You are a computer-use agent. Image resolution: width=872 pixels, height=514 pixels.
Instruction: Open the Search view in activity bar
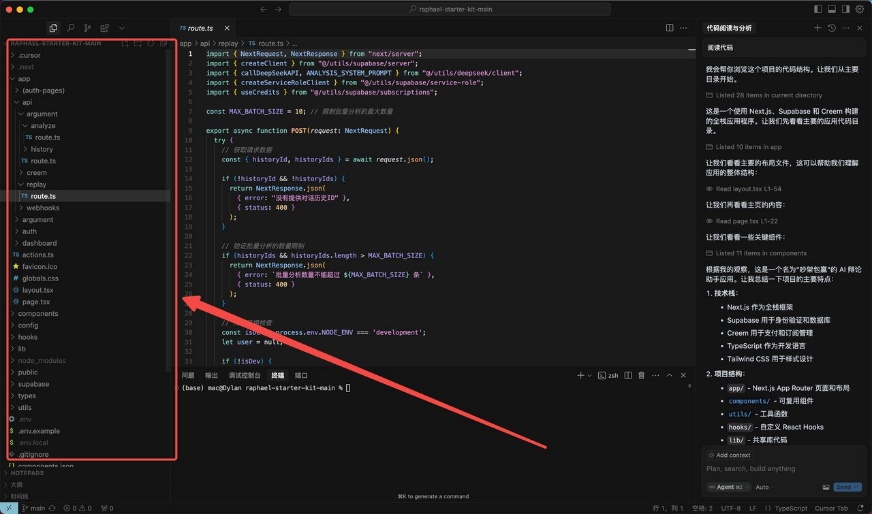point(71,28)
